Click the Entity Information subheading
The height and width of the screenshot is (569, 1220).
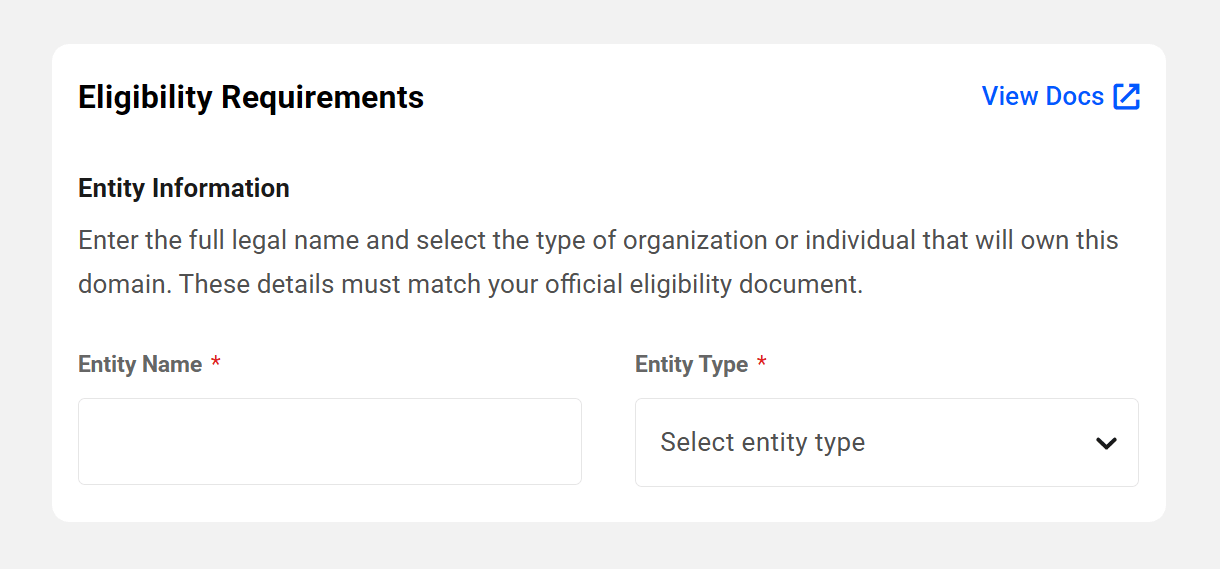click(184, 188)
